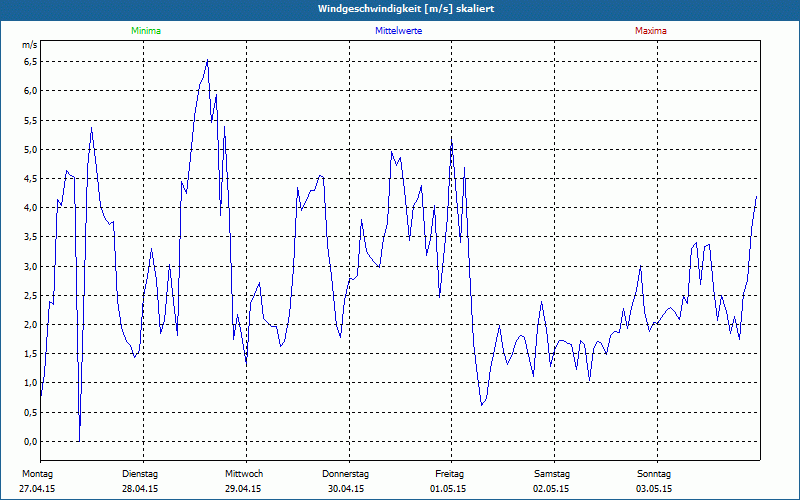Click the 0,0 y-axis value
Viewport: 800px width, 500px height.
31,441
